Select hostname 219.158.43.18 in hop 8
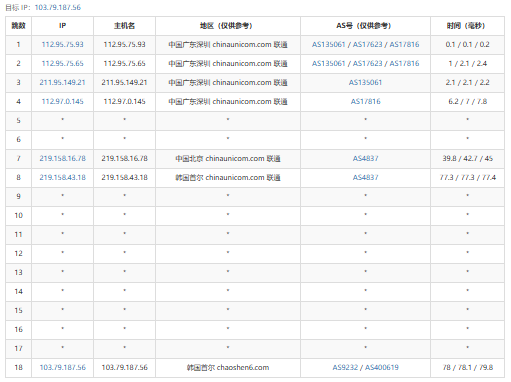This screenshot has height=382, width=511. [x=124, y=177]
